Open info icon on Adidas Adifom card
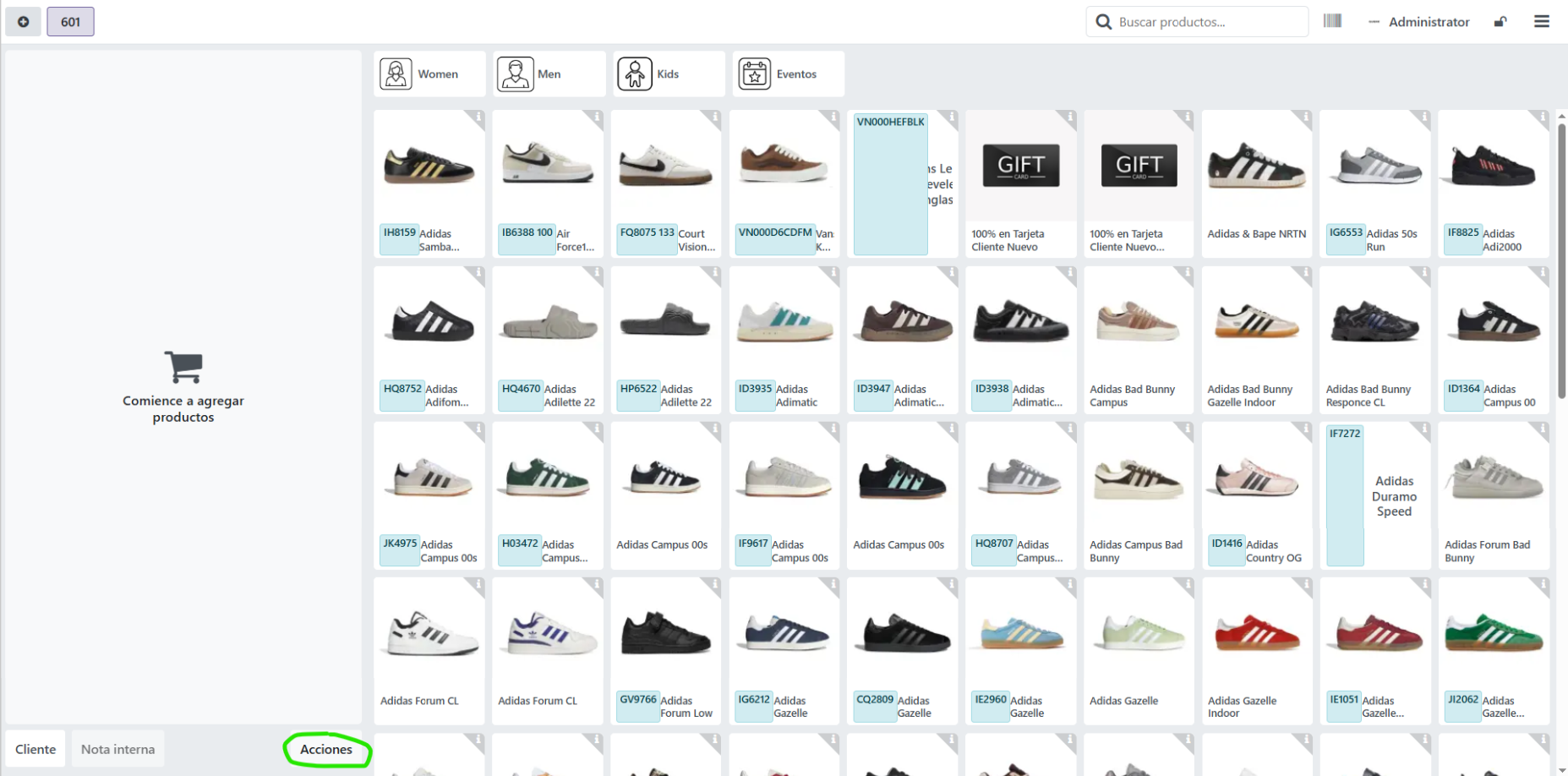 [x=478, y=273]
